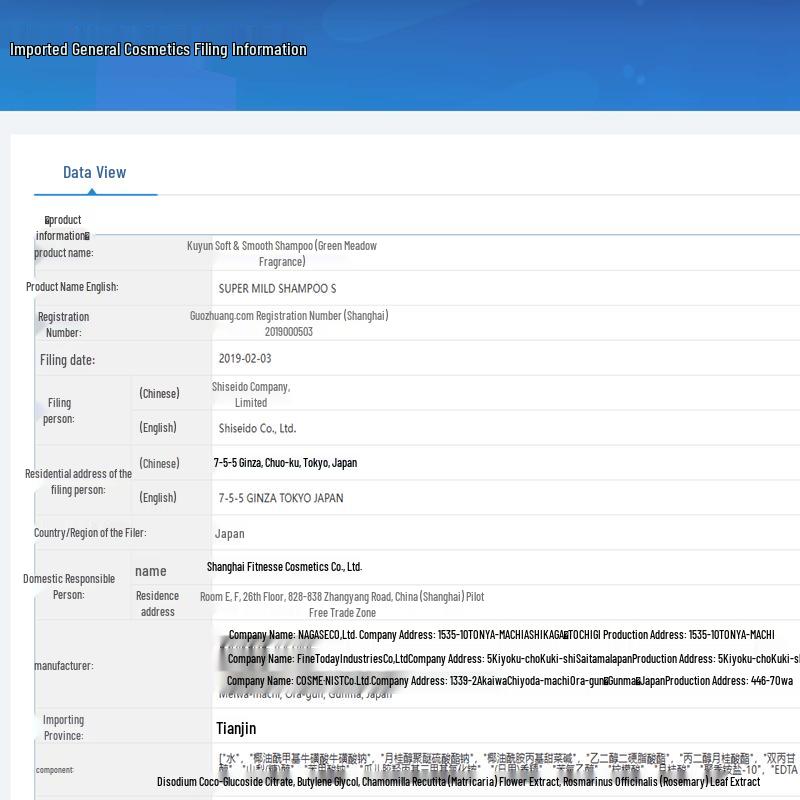Select SUPER MILD SHAMPOO S text

pyautogui.click(x=277, y=288)
